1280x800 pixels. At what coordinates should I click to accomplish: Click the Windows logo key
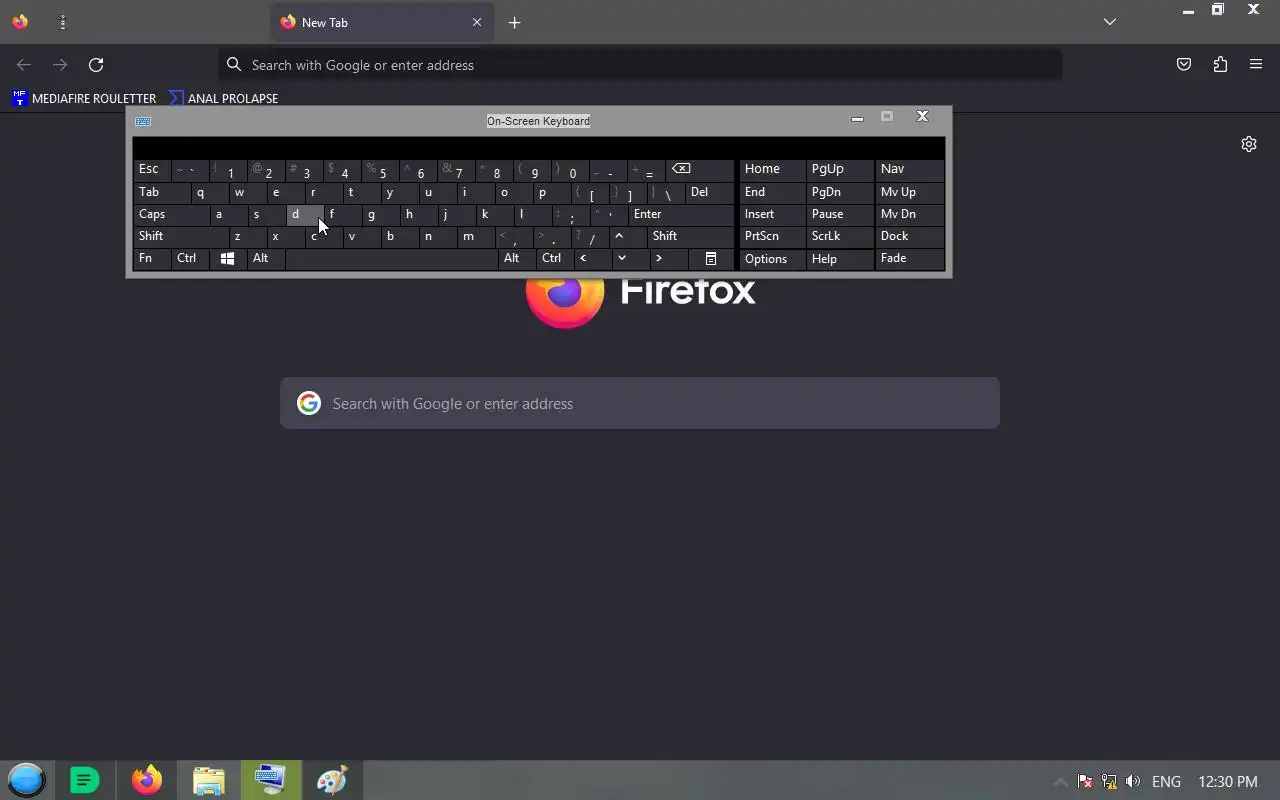tap(227, 258)
